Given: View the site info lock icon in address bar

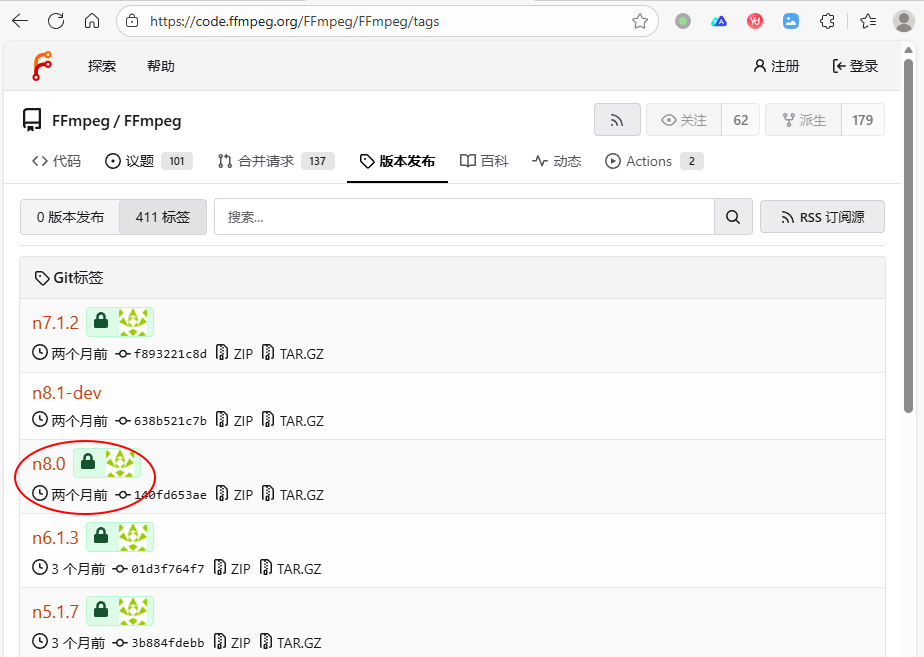Looking at the screenshot, I should (133, 21).
